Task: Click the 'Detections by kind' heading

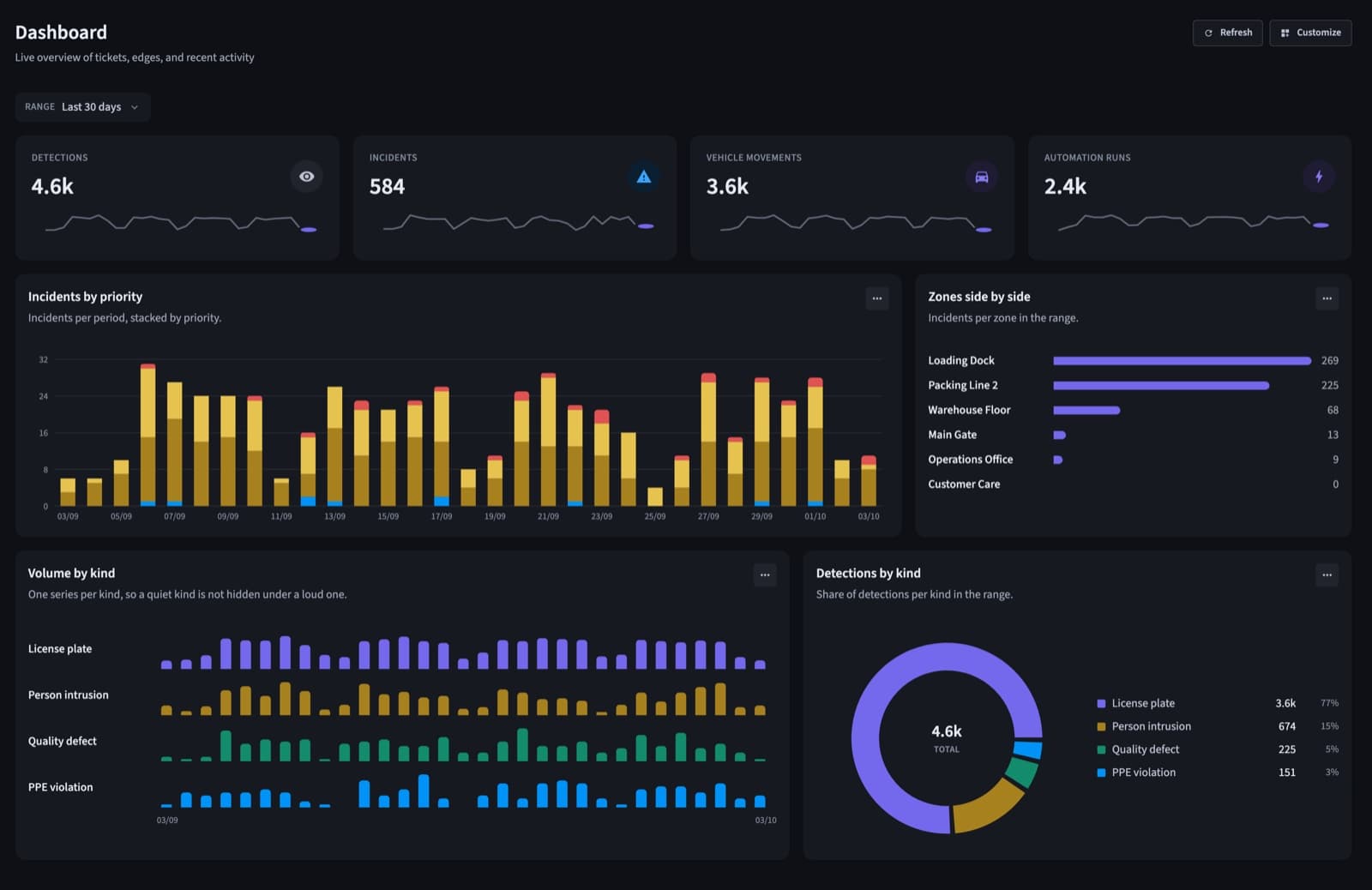Action: [x=868, y=574]
